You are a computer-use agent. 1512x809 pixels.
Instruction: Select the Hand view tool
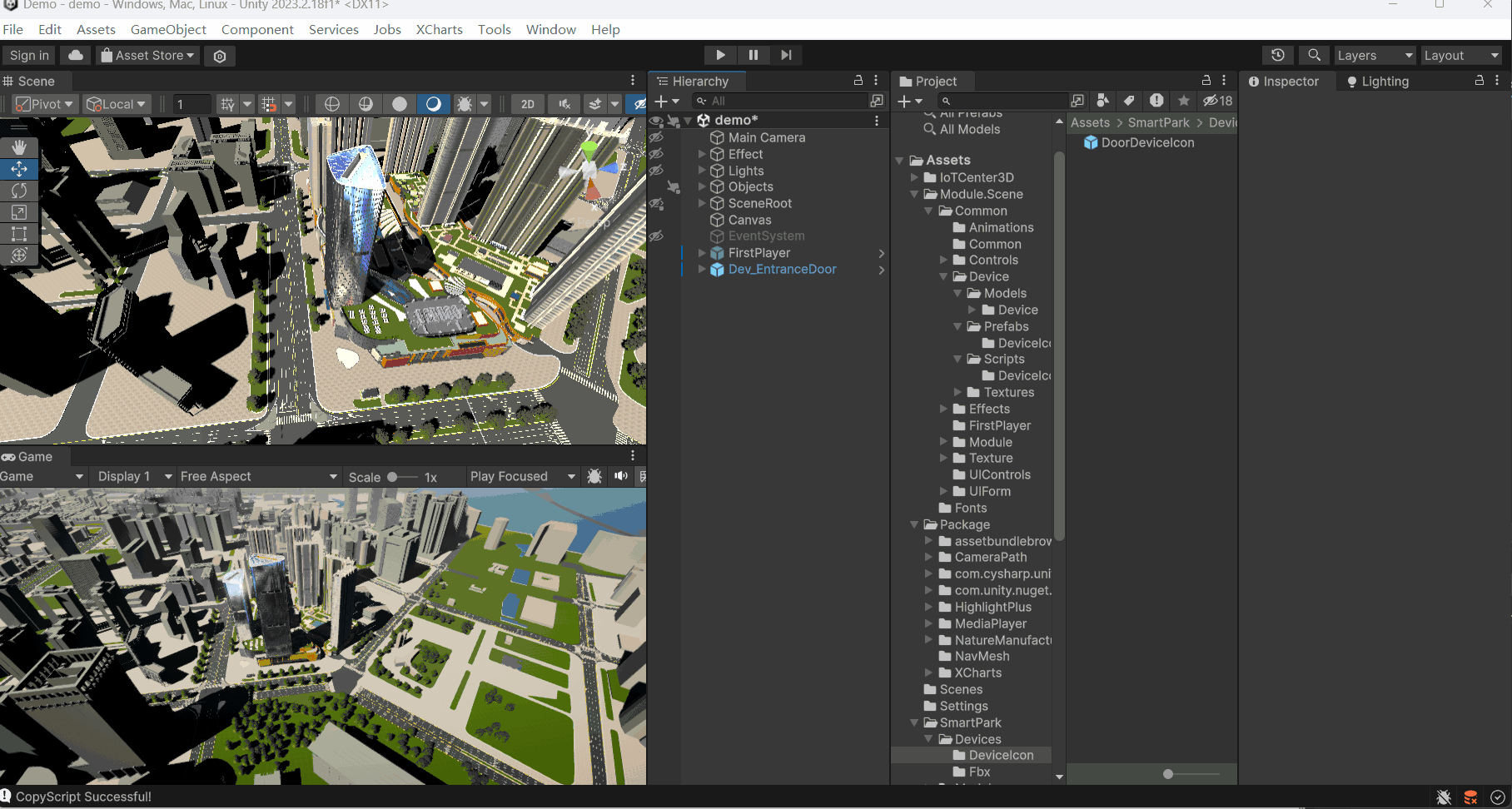19,147
